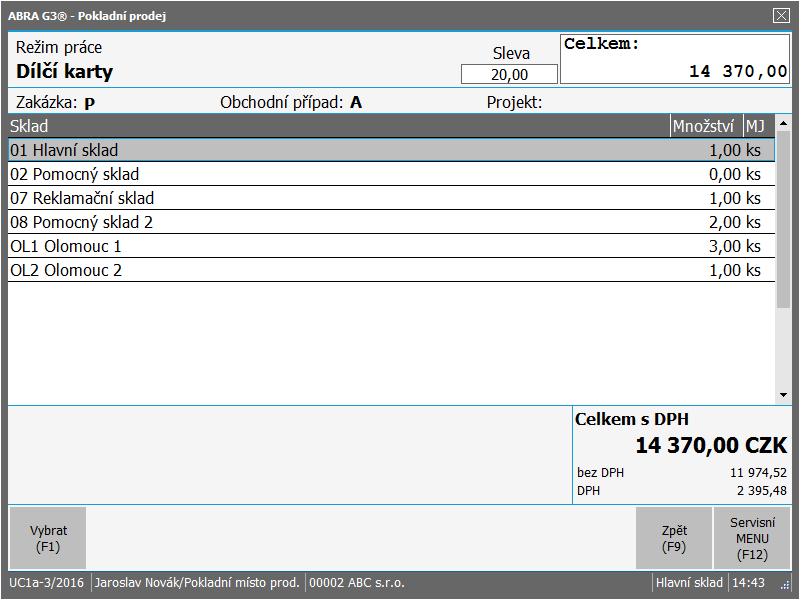The height and width of the screenshot is (600, 800).
Task: Sort by the Množství column header
Action: point(705,126)
